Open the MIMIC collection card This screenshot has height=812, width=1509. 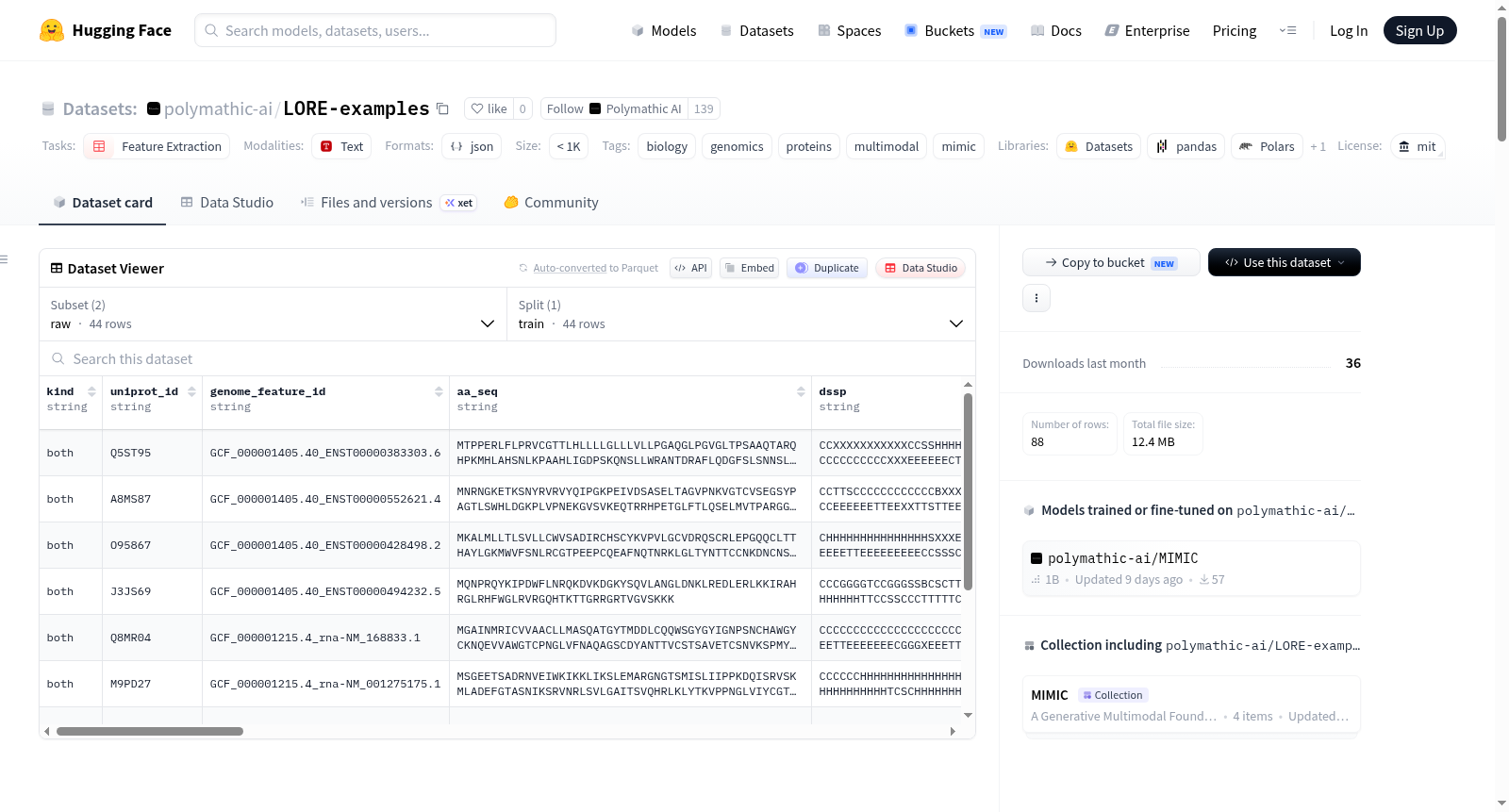(x=1191, y=704)
